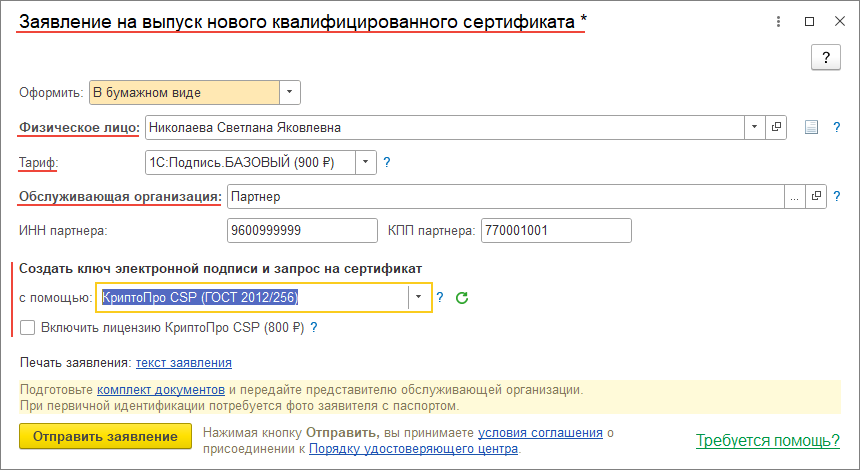Screen dimensions: 860x470
Task: Expand the crypto provider dropdown arrow
Action: pyautogui.click(x=419, y=298)
